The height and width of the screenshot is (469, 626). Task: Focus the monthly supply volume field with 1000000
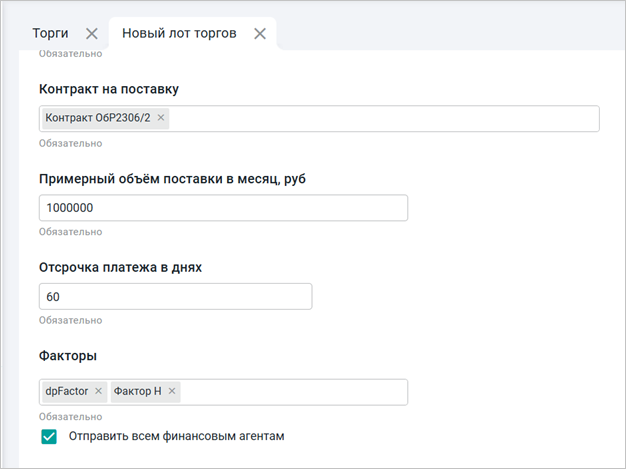[223, 208]
